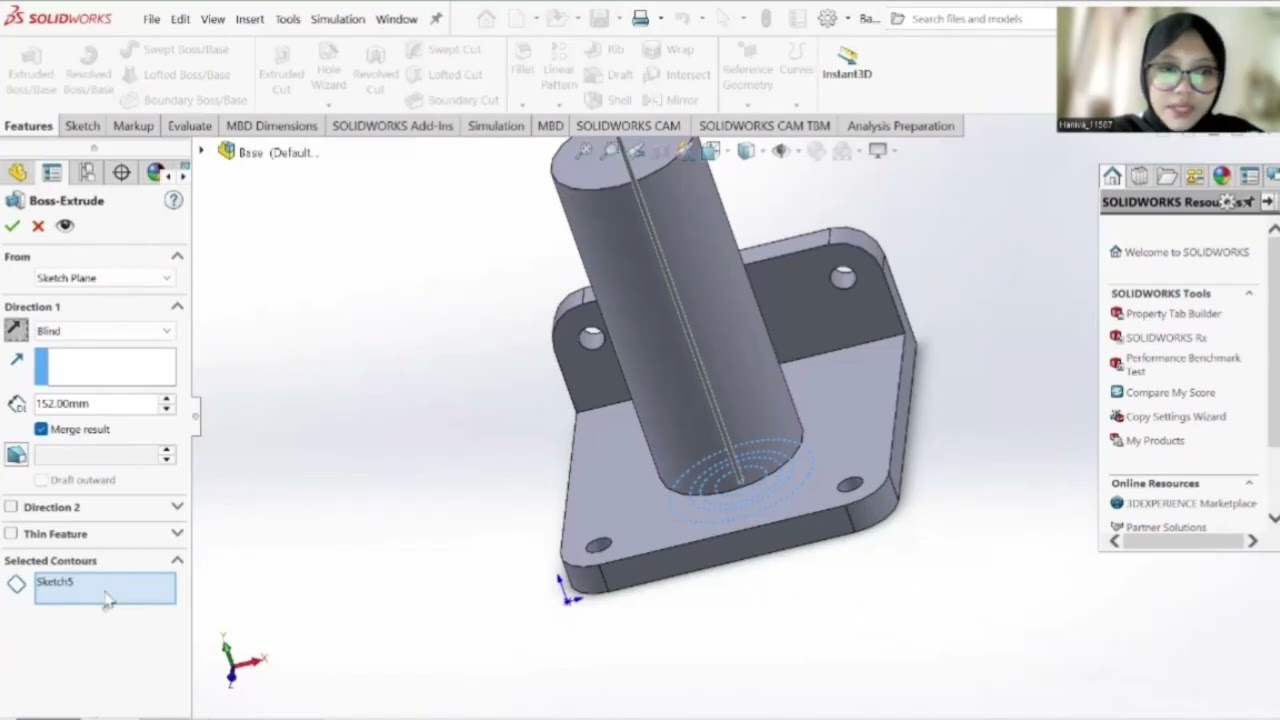Switch to the Analysis Preparation tab
1280x720 pixels.
(x=900, y=126)
